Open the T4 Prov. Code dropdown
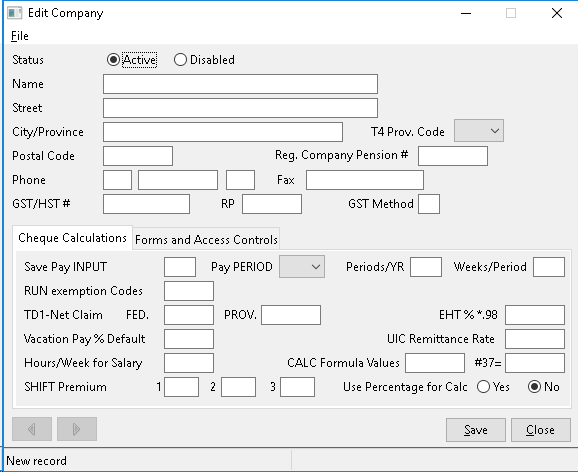 pos(479,131)
